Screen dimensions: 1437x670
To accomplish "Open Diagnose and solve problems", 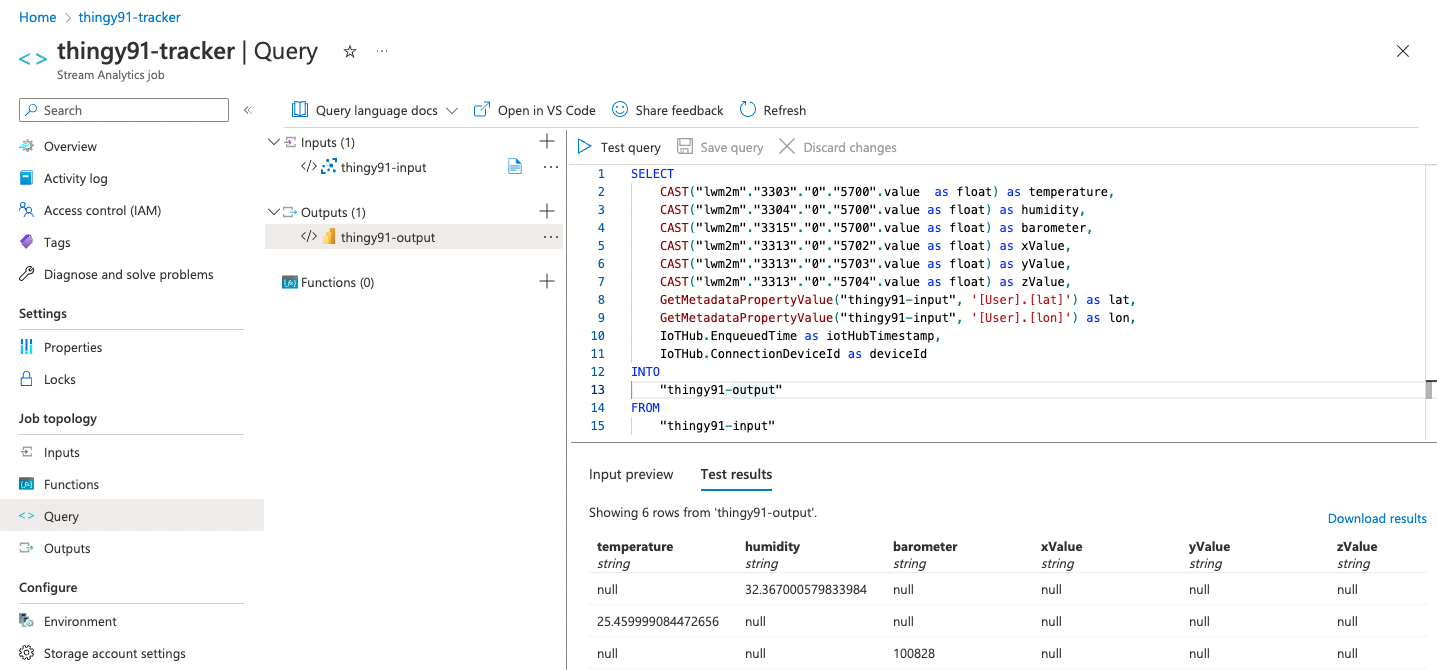I will point(128,274).
